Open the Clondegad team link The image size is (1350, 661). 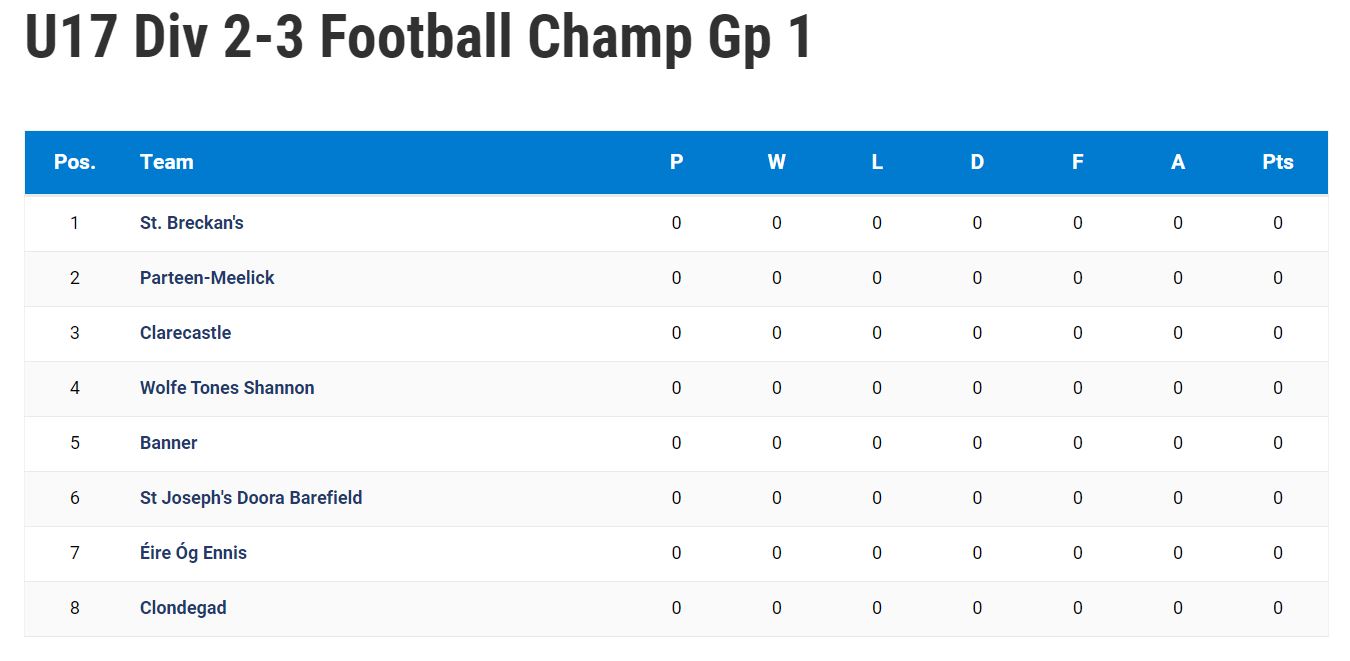tap(183, 608)
